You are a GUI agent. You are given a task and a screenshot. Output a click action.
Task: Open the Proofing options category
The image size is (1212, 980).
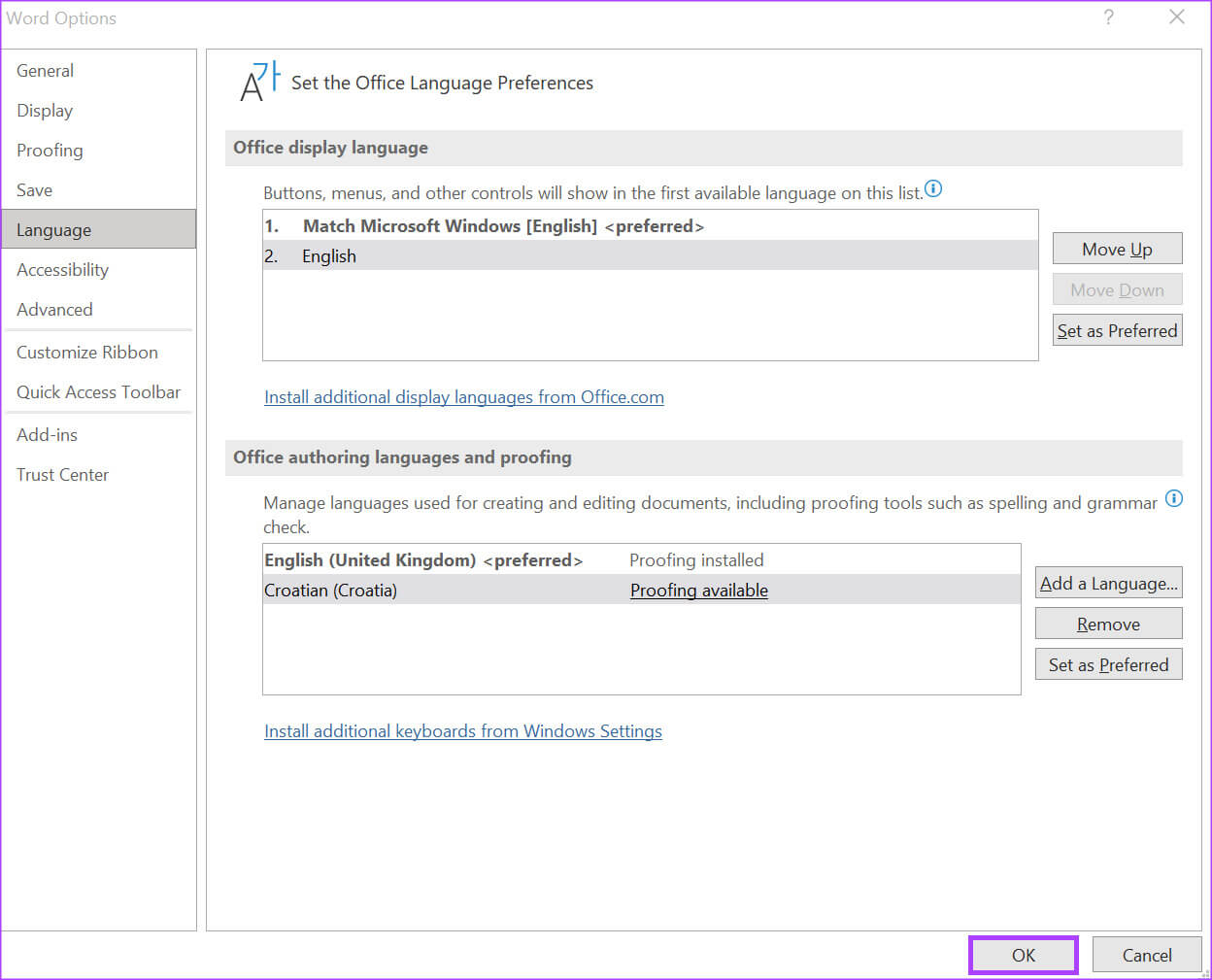(x=99, y=151)
